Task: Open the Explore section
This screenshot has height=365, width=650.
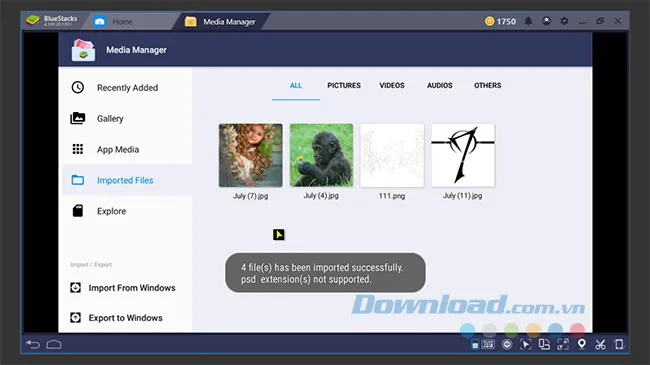Action: click(x=127, y=211)
